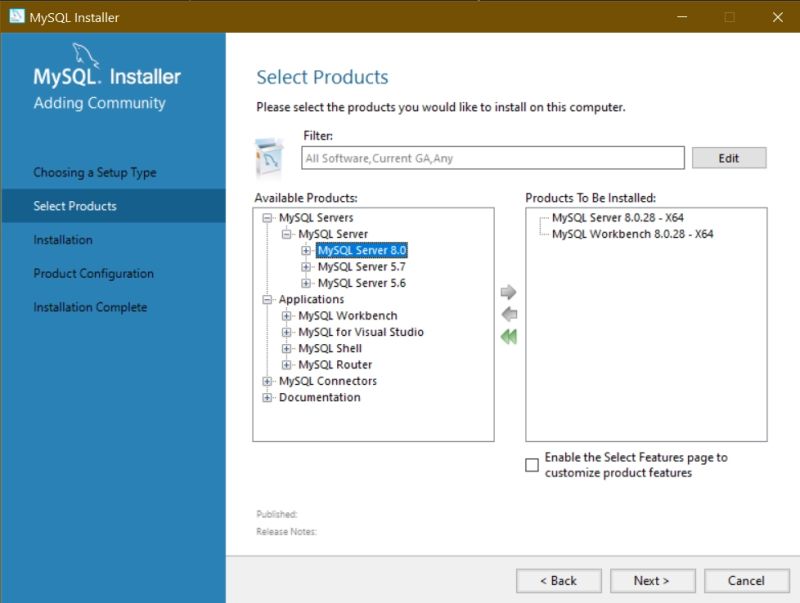Close the MySQL Installer window
The width and height of the screenshot is (800, 603).
tap(778, 17)
